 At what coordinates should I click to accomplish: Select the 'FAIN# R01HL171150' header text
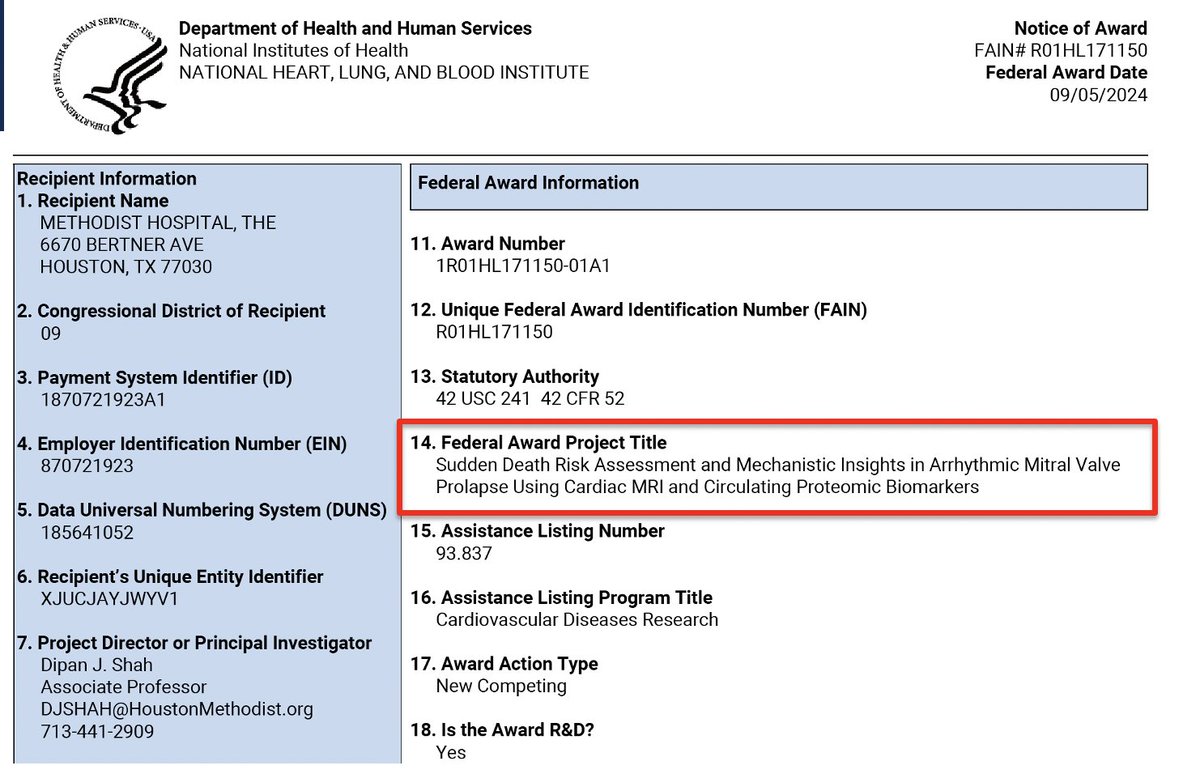point(1060,51)
